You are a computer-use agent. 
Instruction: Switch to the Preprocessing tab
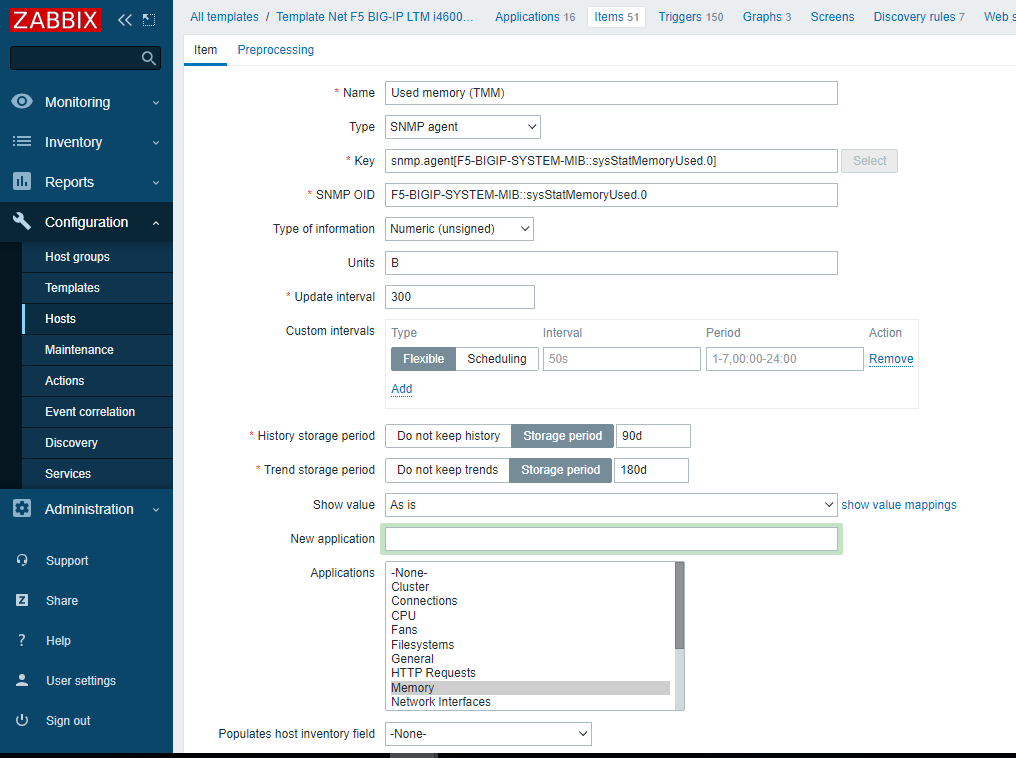pos(275,50)
